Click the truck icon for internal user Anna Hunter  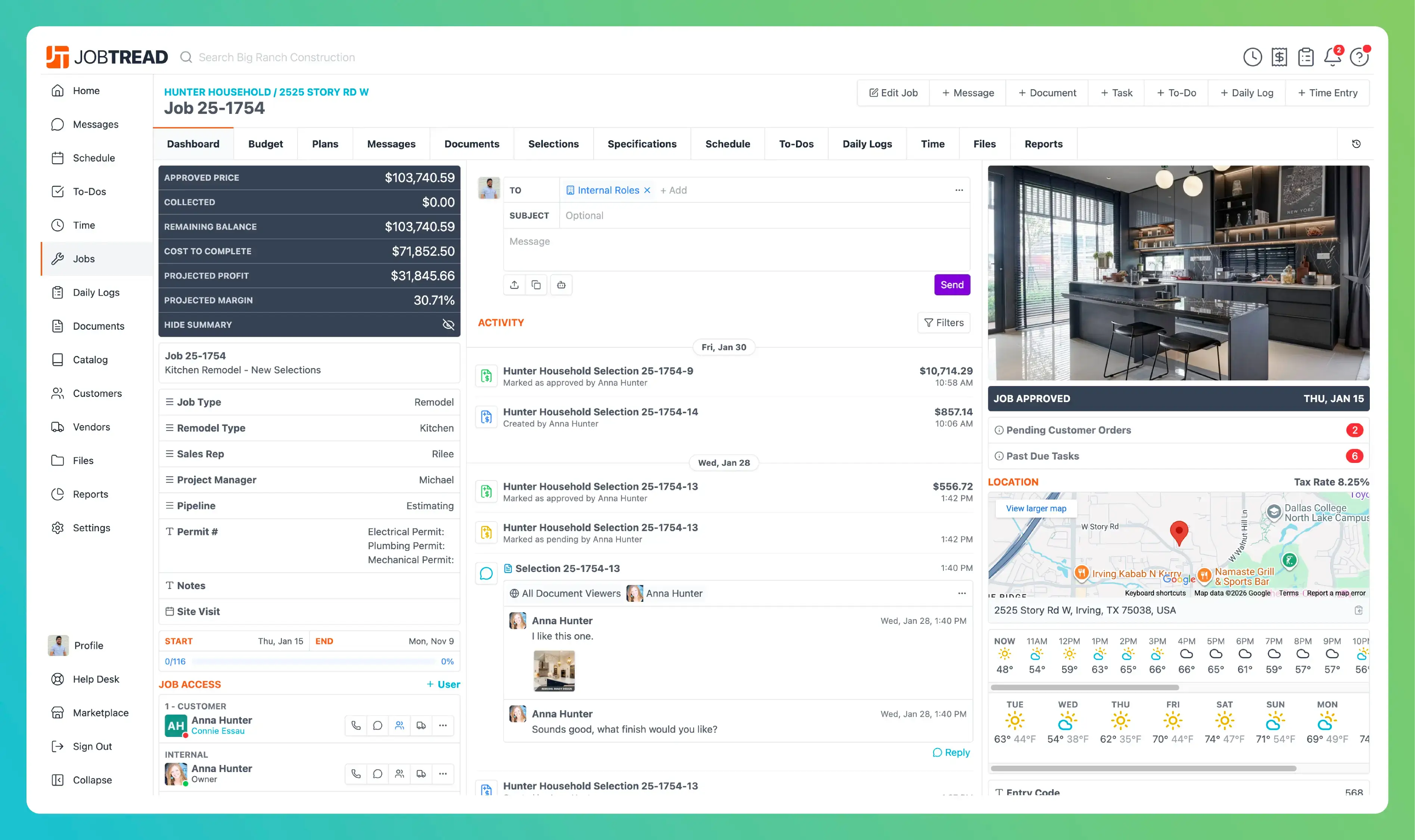pos(421,774)
